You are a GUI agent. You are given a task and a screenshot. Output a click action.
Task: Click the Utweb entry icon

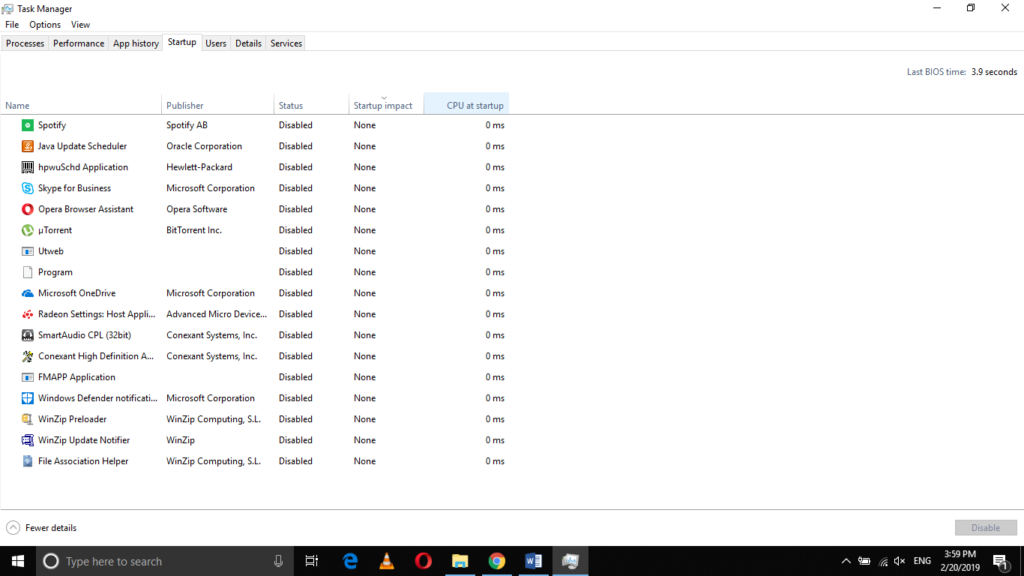(x=27, y=251)
